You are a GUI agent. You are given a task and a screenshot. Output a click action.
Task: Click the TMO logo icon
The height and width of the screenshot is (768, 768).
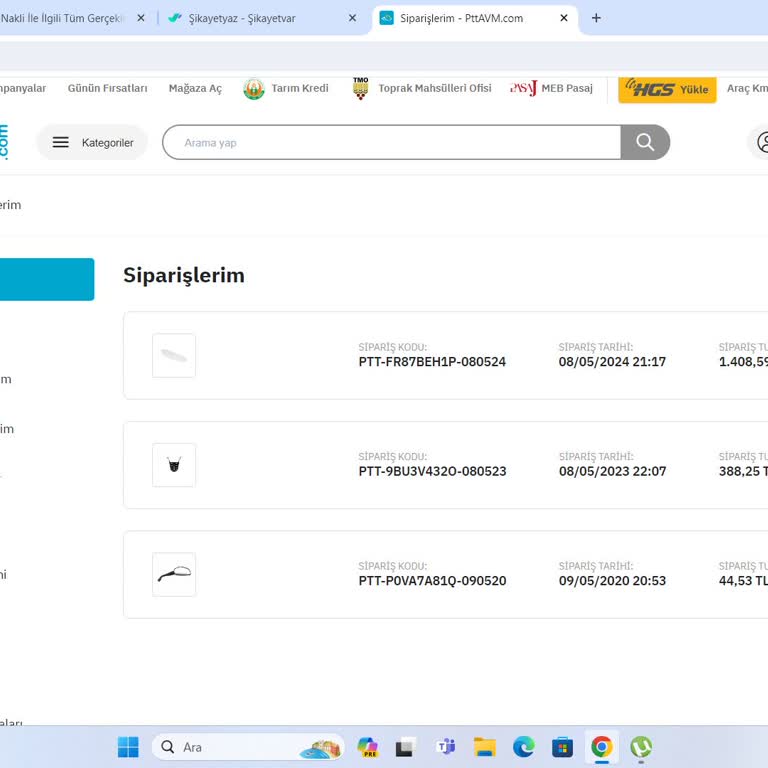tap(360, 88)
